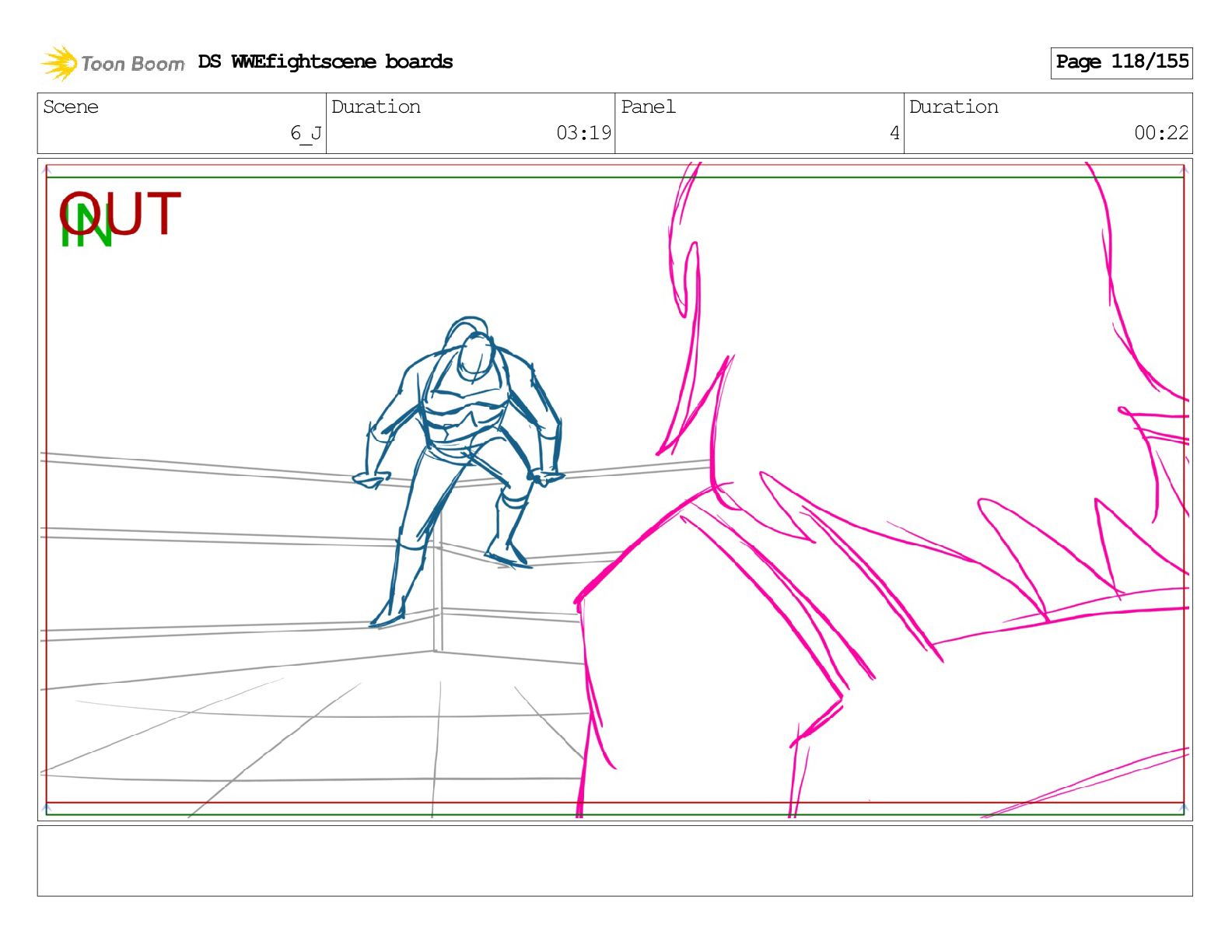Click the Toon Boom starburst logo icon
Viewport: 1232px width, 952px height.
(58, 63)
